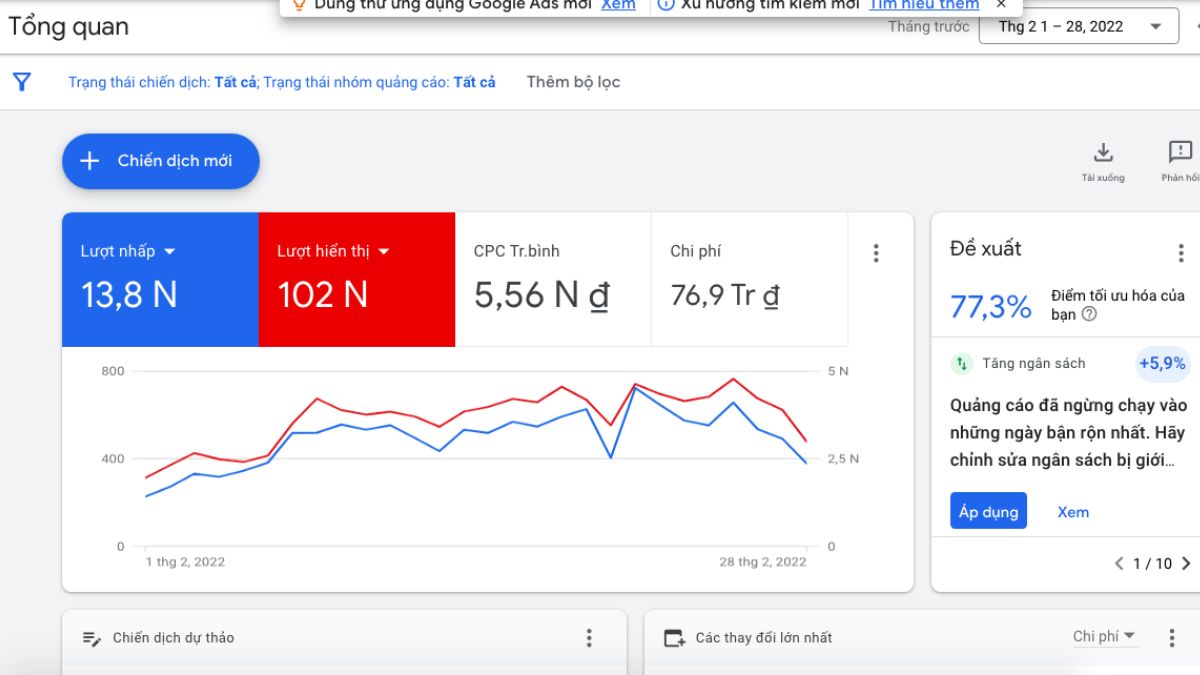Change the Chi phí sorting dropdown
Viewport: 1200px width, 675px height.
(1104, 635)
